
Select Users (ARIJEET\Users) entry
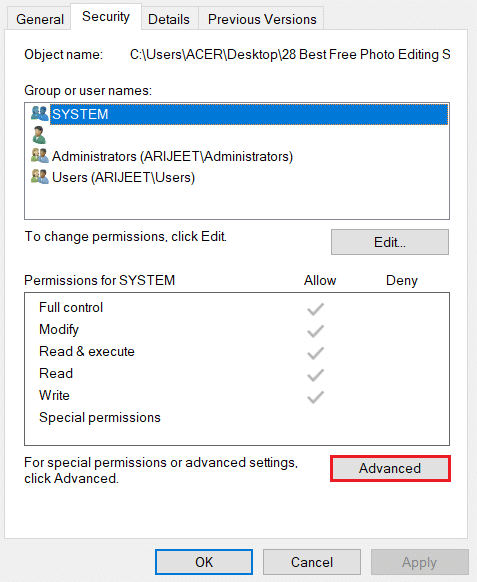coord(123,177)
